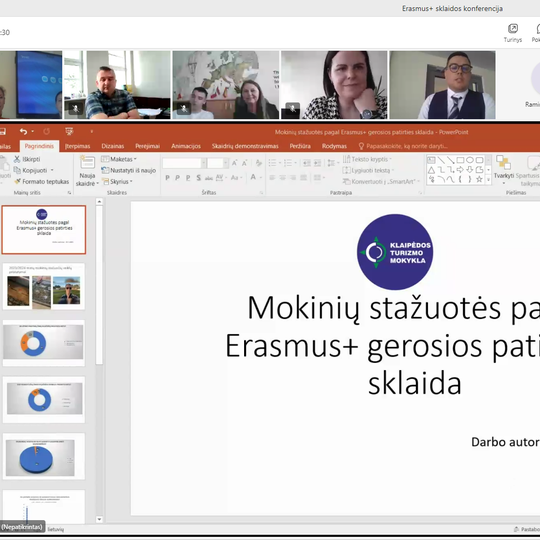Activate Formato teptukas format painter
The height and width of the screenshot is (540, 540).
pyautogui.click(x=42, y=181)
